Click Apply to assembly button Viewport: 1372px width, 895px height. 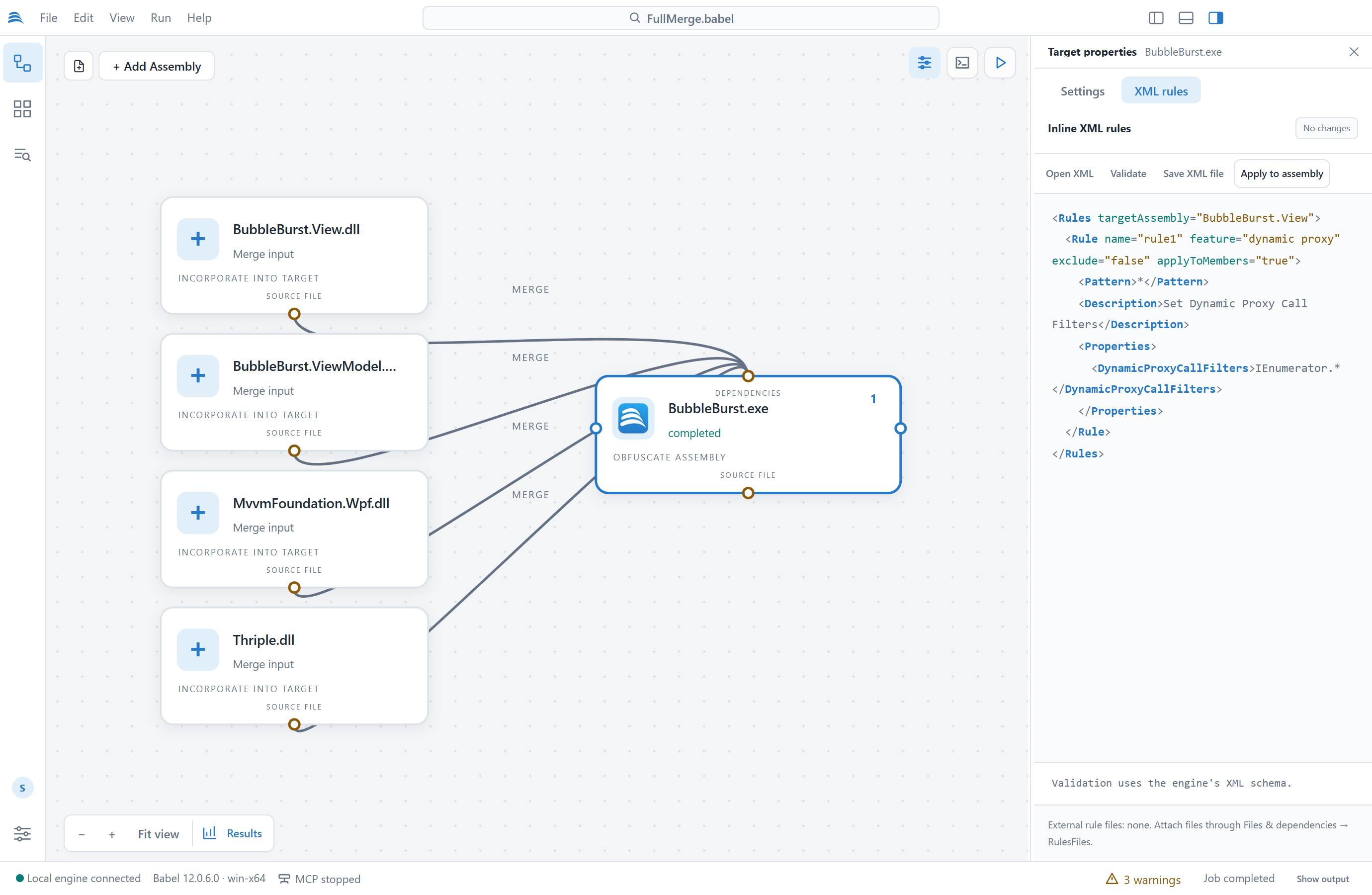1282,174
